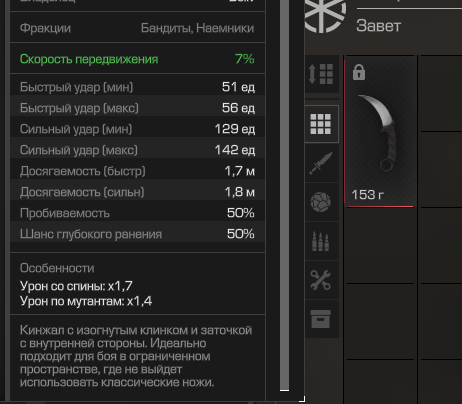The width and height of the screenshot is (462, 404).
Task: Select the wrench and screwdriver tools filter
Action: pyautogui.click(x=321, y=280)
